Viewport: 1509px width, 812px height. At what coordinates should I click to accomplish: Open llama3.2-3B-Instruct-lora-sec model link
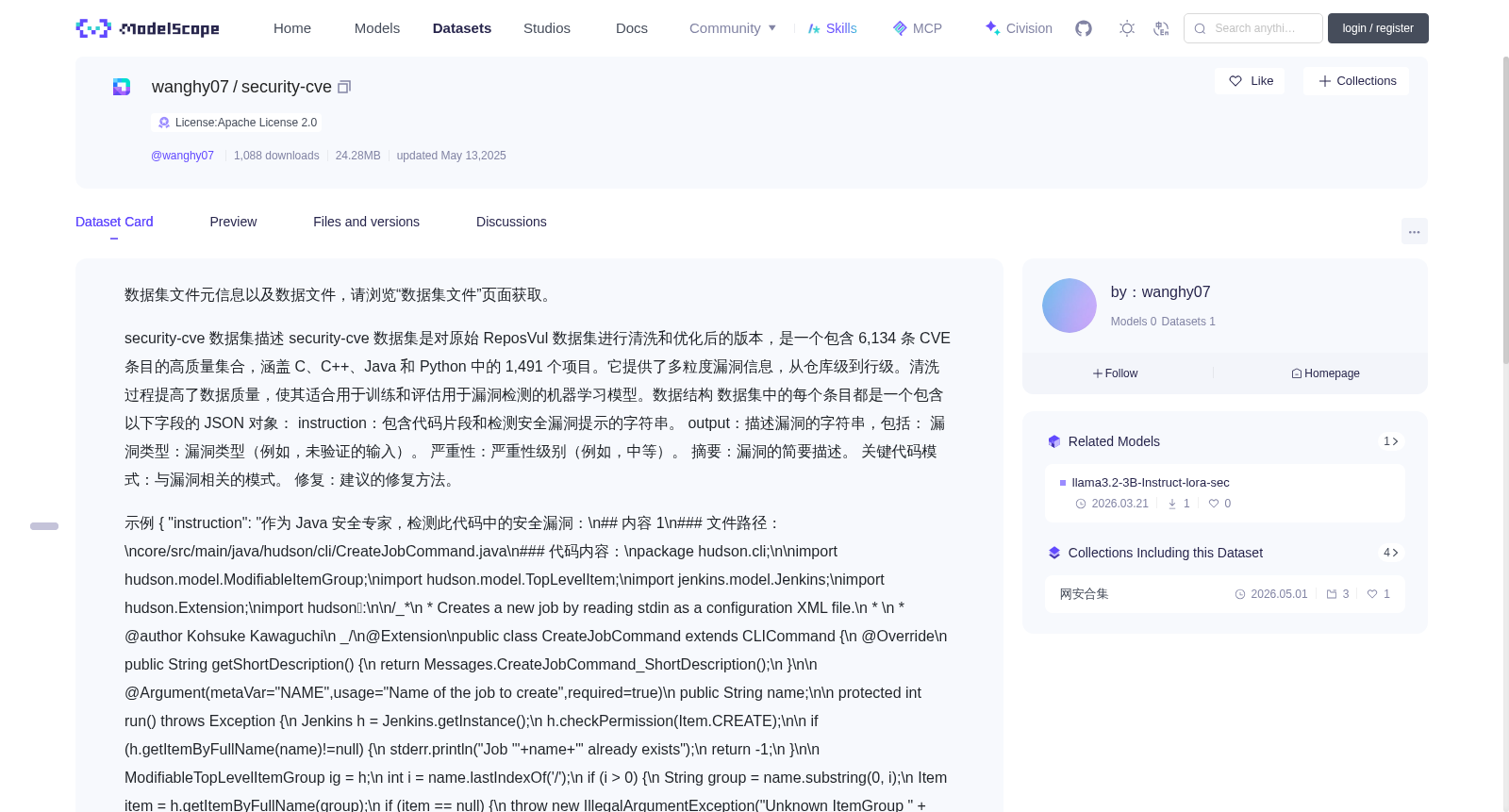[x=1151, y=482]
